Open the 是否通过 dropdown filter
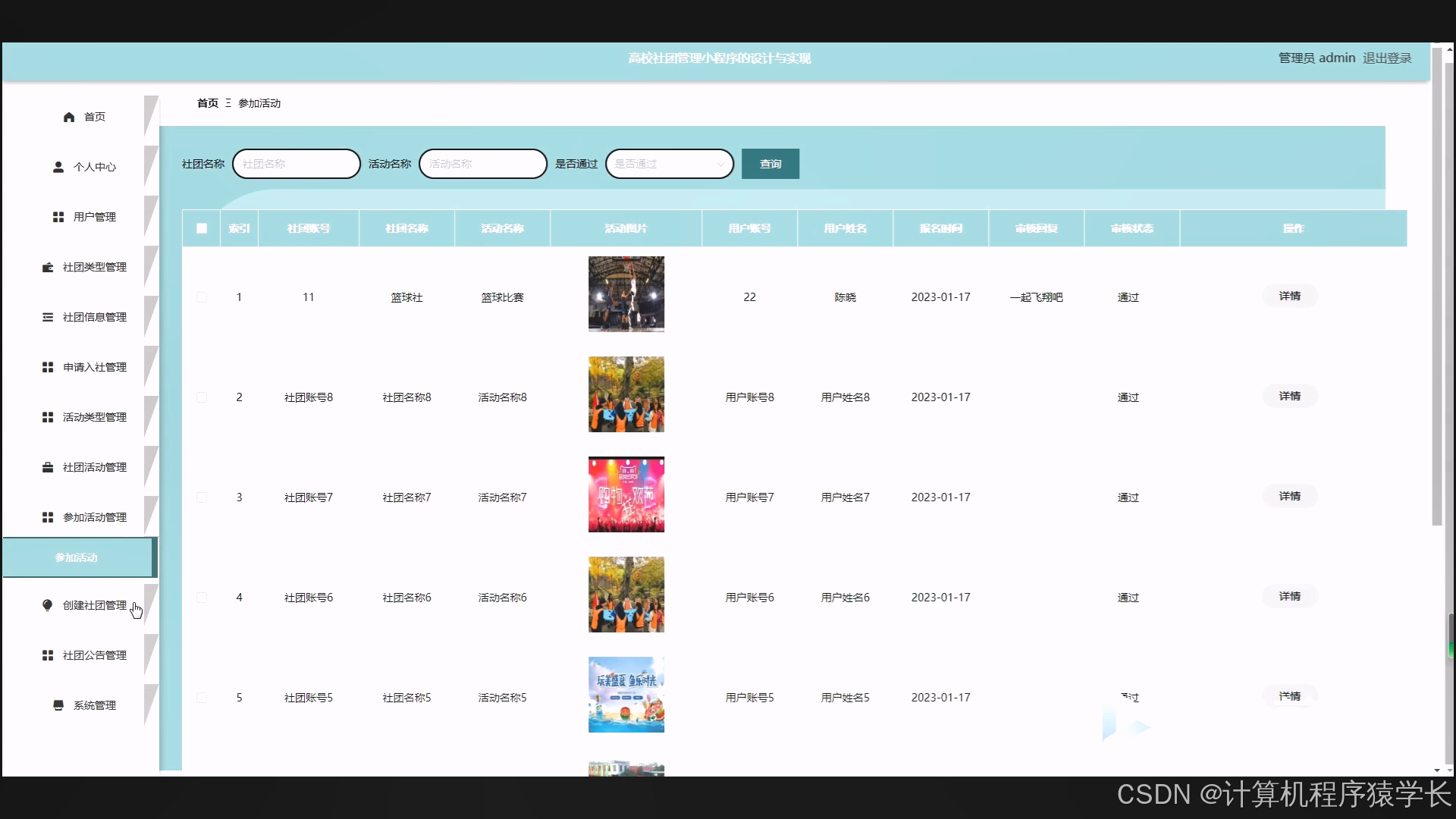The height and width of the screenshot is (819, 1456). pos(670,164)
